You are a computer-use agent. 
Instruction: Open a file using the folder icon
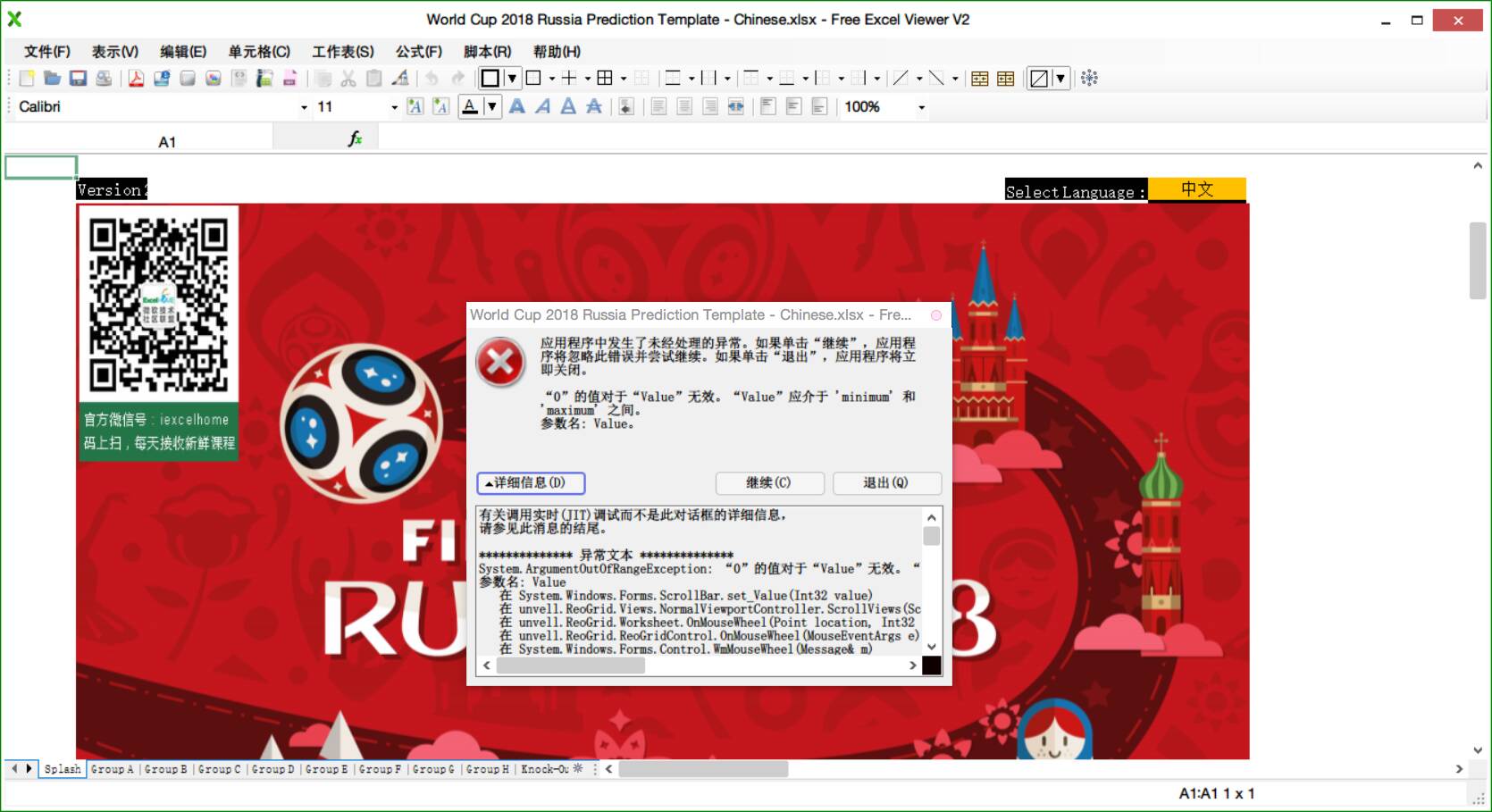pyautogui.click(x=53, y=79)
